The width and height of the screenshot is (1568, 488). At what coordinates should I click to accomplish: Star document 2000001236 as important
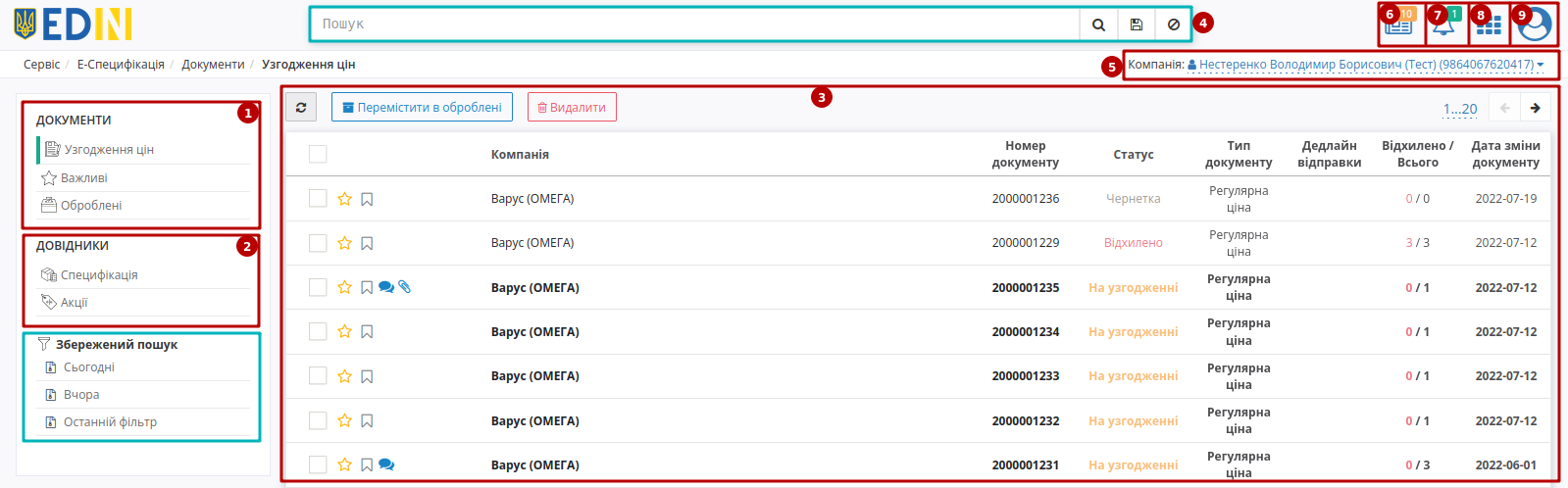pos(344,199)
